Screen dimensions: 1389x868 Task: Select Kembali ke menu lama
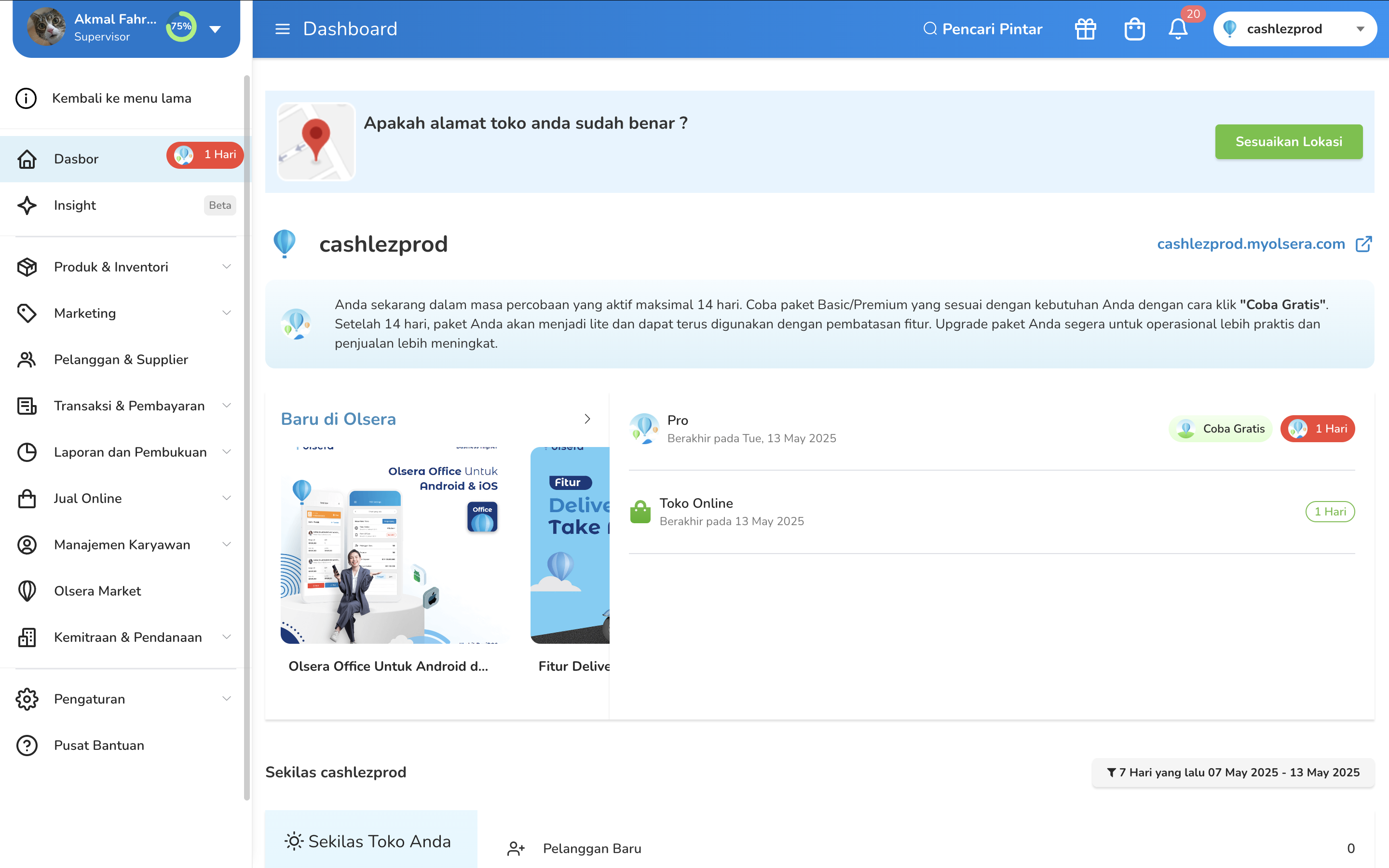pyautogui.click(x=122, y=98)
